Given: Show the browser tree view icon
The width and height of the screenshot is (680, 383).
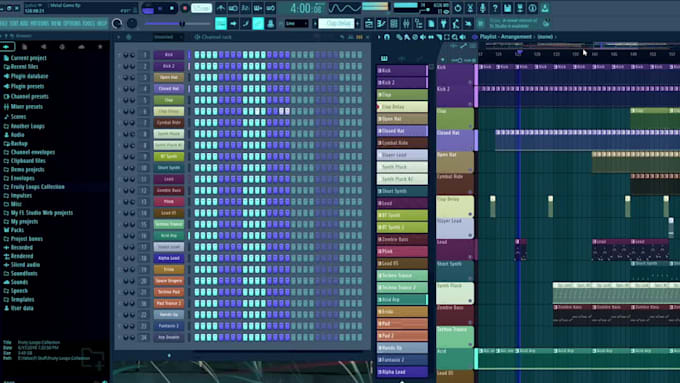Looking at the screenshot, I should coord(418,23).
